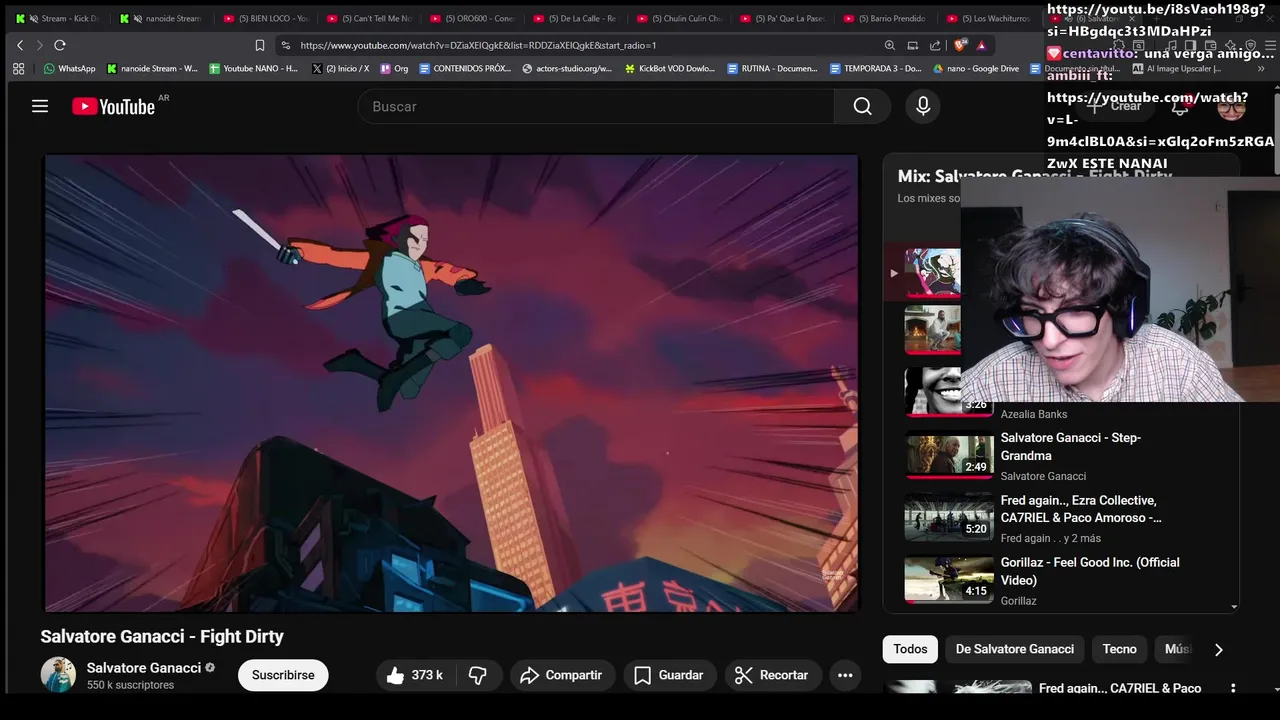Like the video with 373 k

[415, 675]
